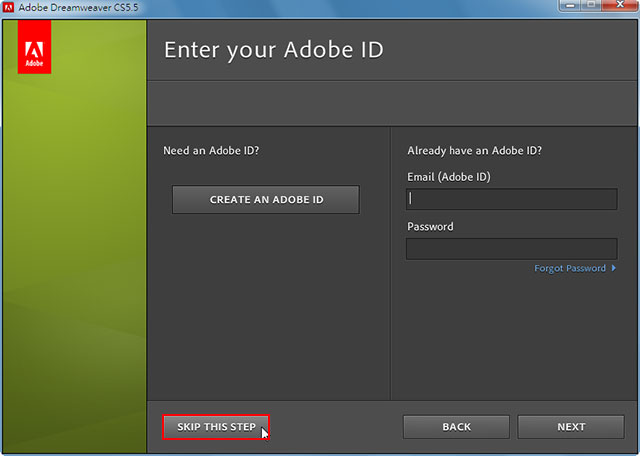The height and width of the screenshot is (456, 640).
Task: Click the 'Already have an Adobe ID?' text
Action: click(474, 151)
